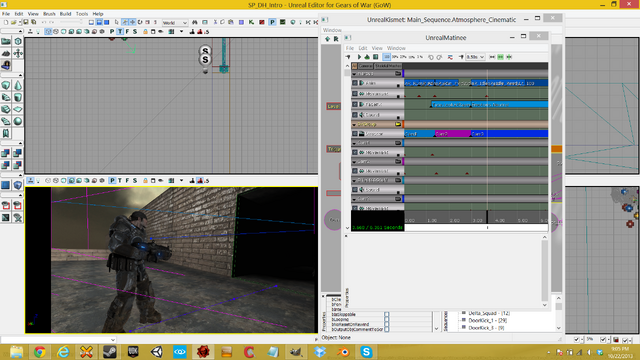Open the Matinee View menu
640x360 pixels.
377,48
